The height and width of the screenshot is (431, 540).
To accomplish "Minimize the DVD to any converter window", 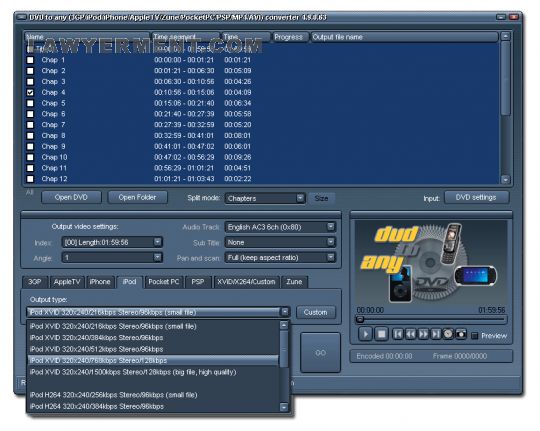I will pyautogui.click(x=501, y=17).
